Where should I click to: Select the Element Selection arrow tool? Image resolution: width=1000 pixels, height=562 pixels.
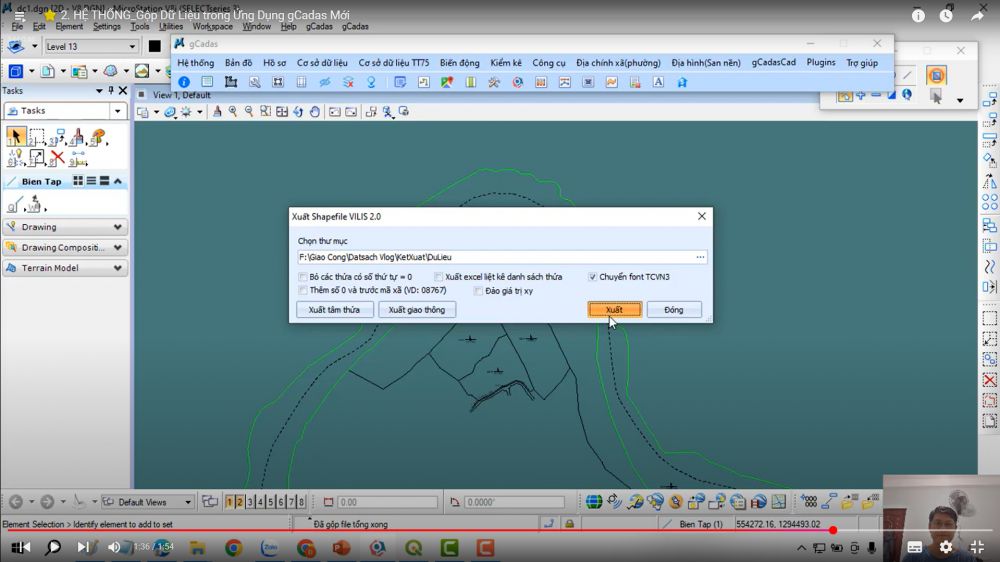pyautogui.click(x=15, y=137)
